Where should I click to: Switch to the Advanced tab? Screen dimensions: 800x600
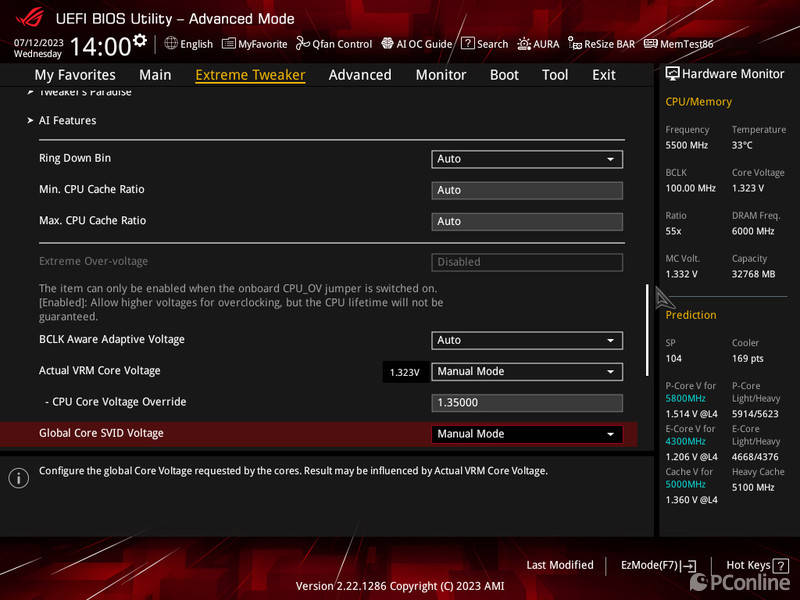point(360,75)
